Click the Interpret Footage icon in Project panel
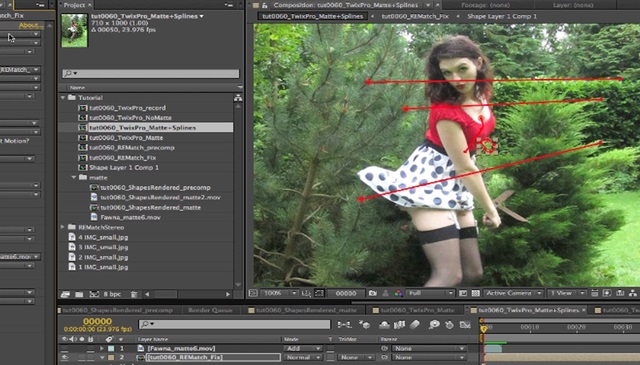This screenshot has height=365, width=640. 65,294
